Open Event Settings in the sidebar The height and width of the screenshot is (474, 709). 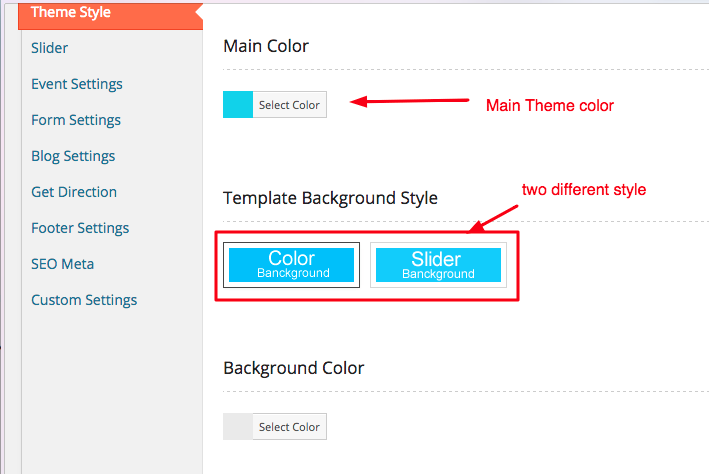pyautogui.click(x=77, y=84)
